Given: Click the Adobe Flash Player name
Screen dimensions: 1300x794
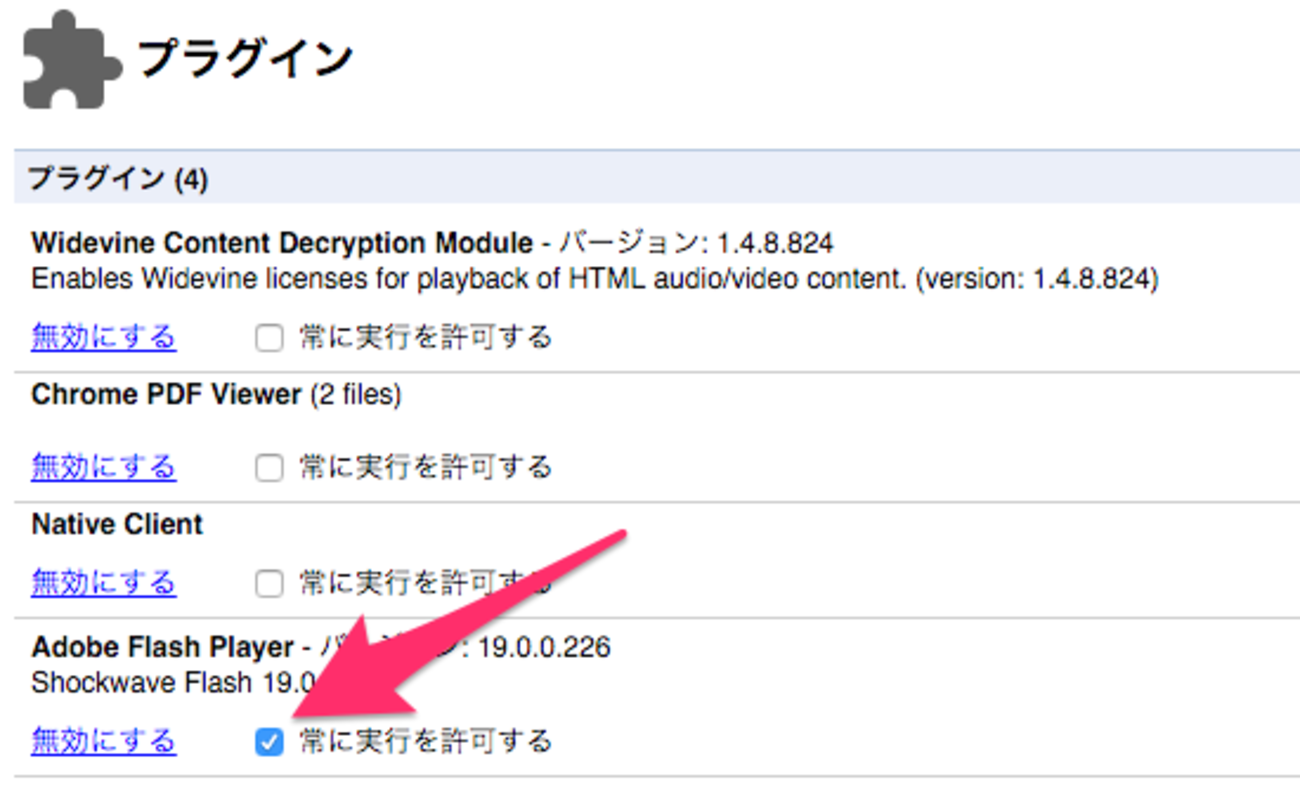Looking at the screenshot, I should 162,648.
